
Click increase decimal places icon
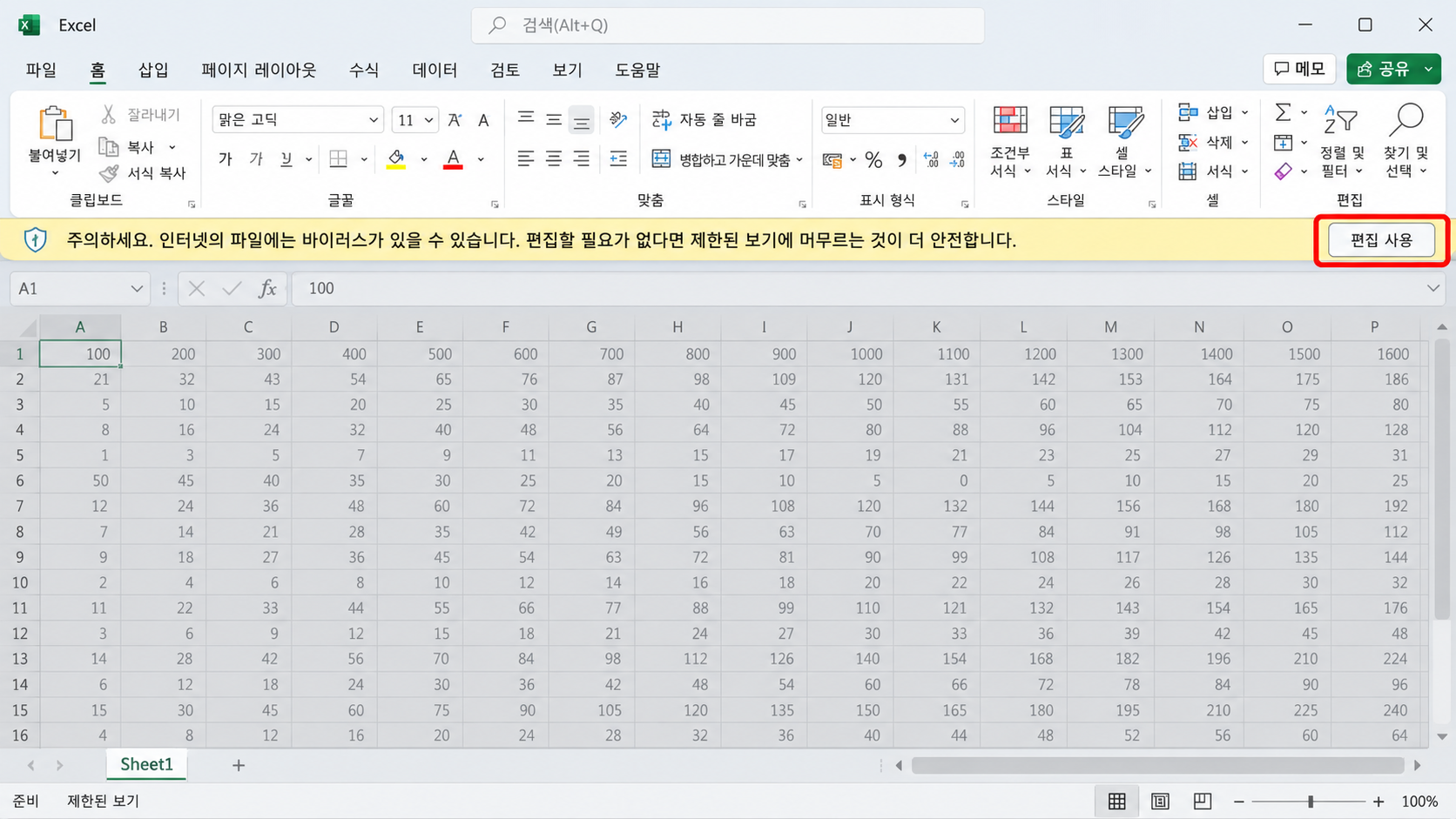pos(931,160)
